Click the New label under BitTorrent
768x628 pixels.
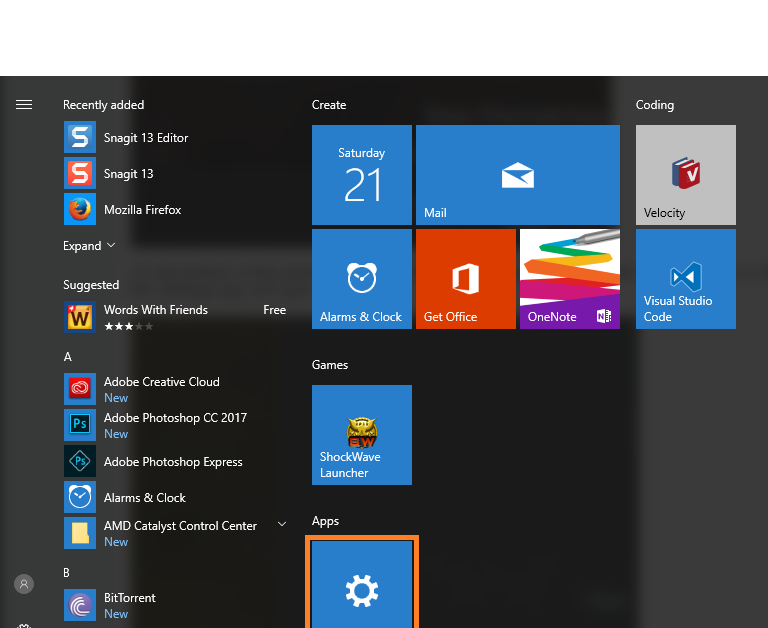click(116, 614)
